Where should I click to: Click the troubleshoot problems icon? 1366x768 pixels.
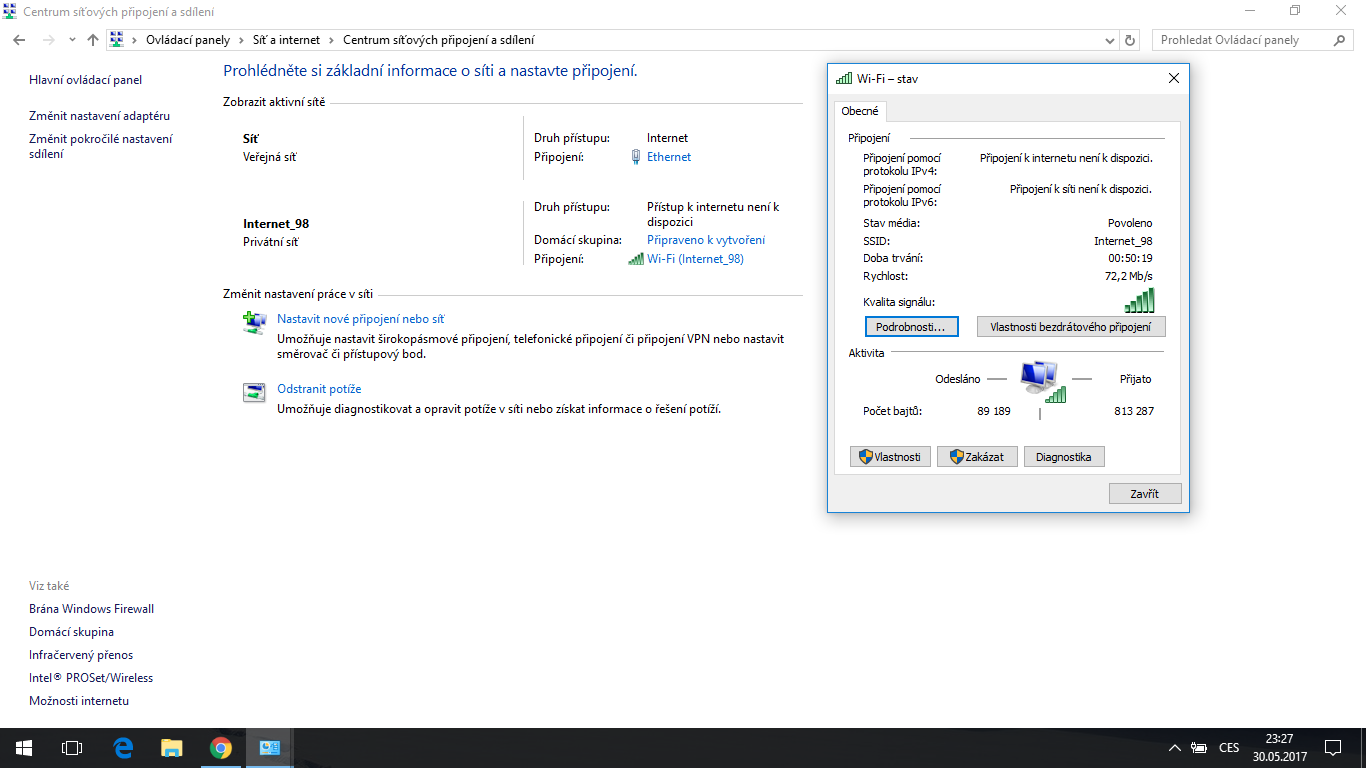point(255,392)
